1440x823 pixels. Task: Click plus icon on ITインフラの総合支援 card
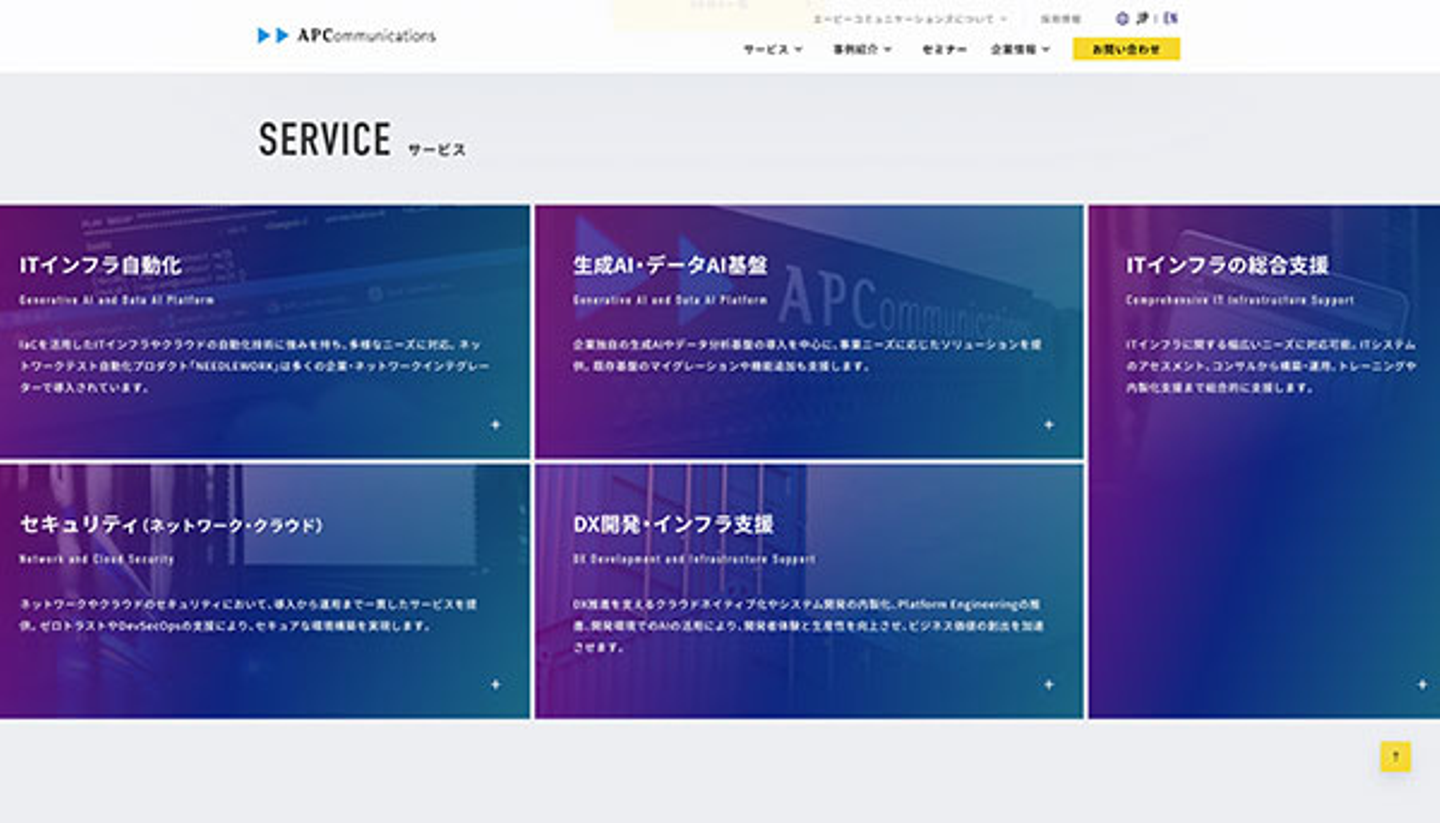[1422, 685]
